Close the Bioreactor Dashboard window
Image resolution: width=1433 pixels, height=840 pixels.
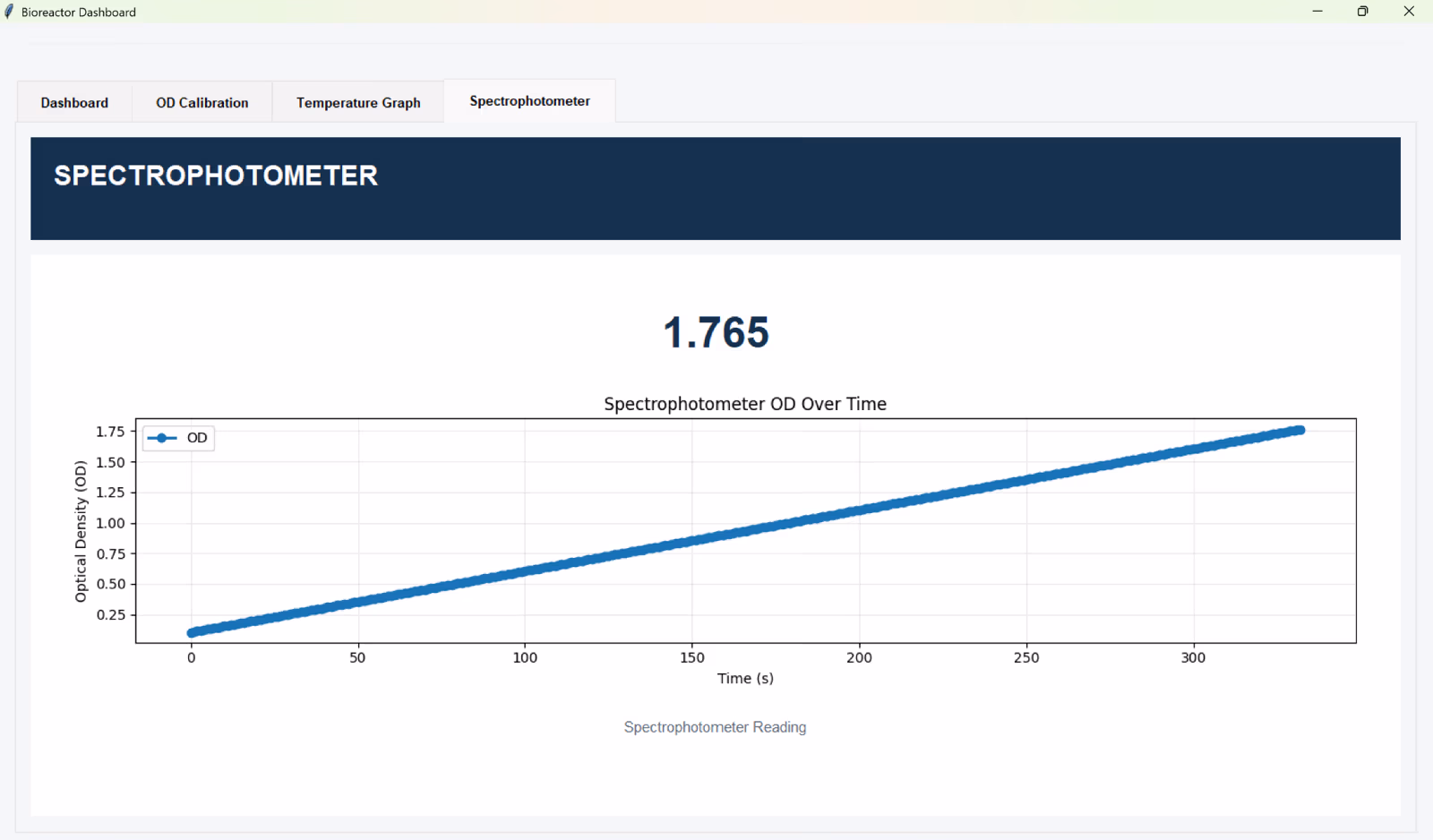pyautogui.click(x=1409, y=12)
